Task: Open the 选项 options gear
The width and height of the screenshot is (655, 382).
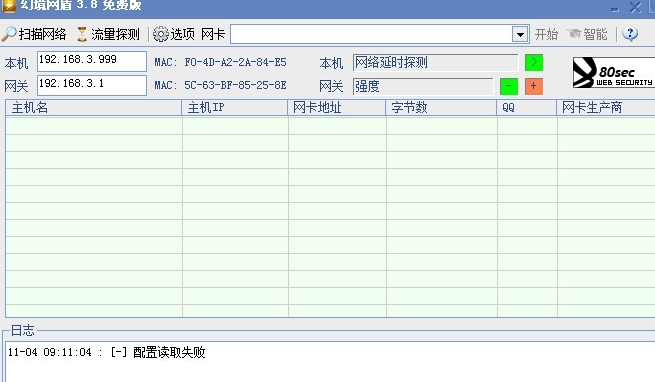Action: pos(174,34)
